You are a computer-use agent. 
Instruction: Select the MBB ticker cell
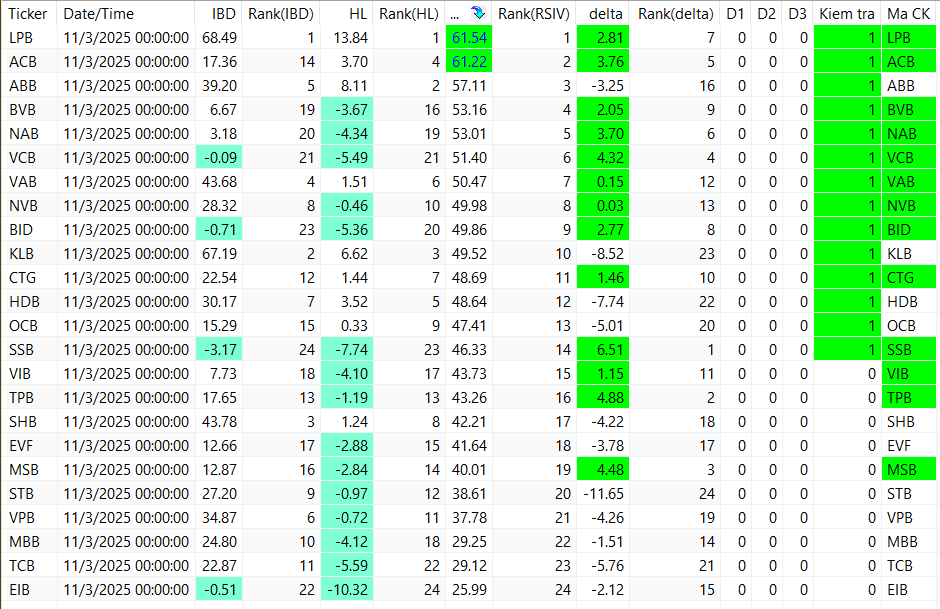tap(29, 541)
